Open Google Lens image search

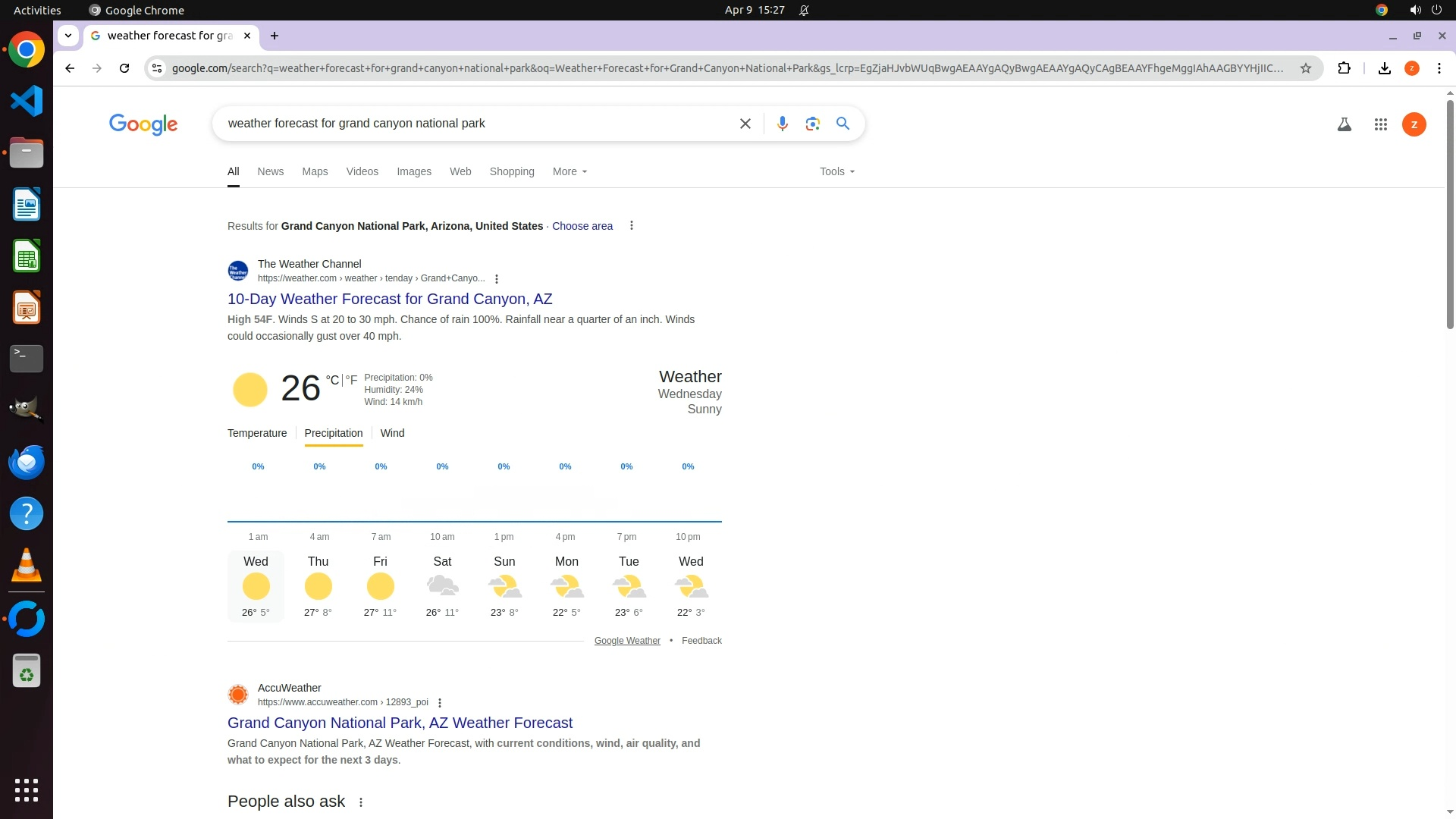[x=812, y=124]
